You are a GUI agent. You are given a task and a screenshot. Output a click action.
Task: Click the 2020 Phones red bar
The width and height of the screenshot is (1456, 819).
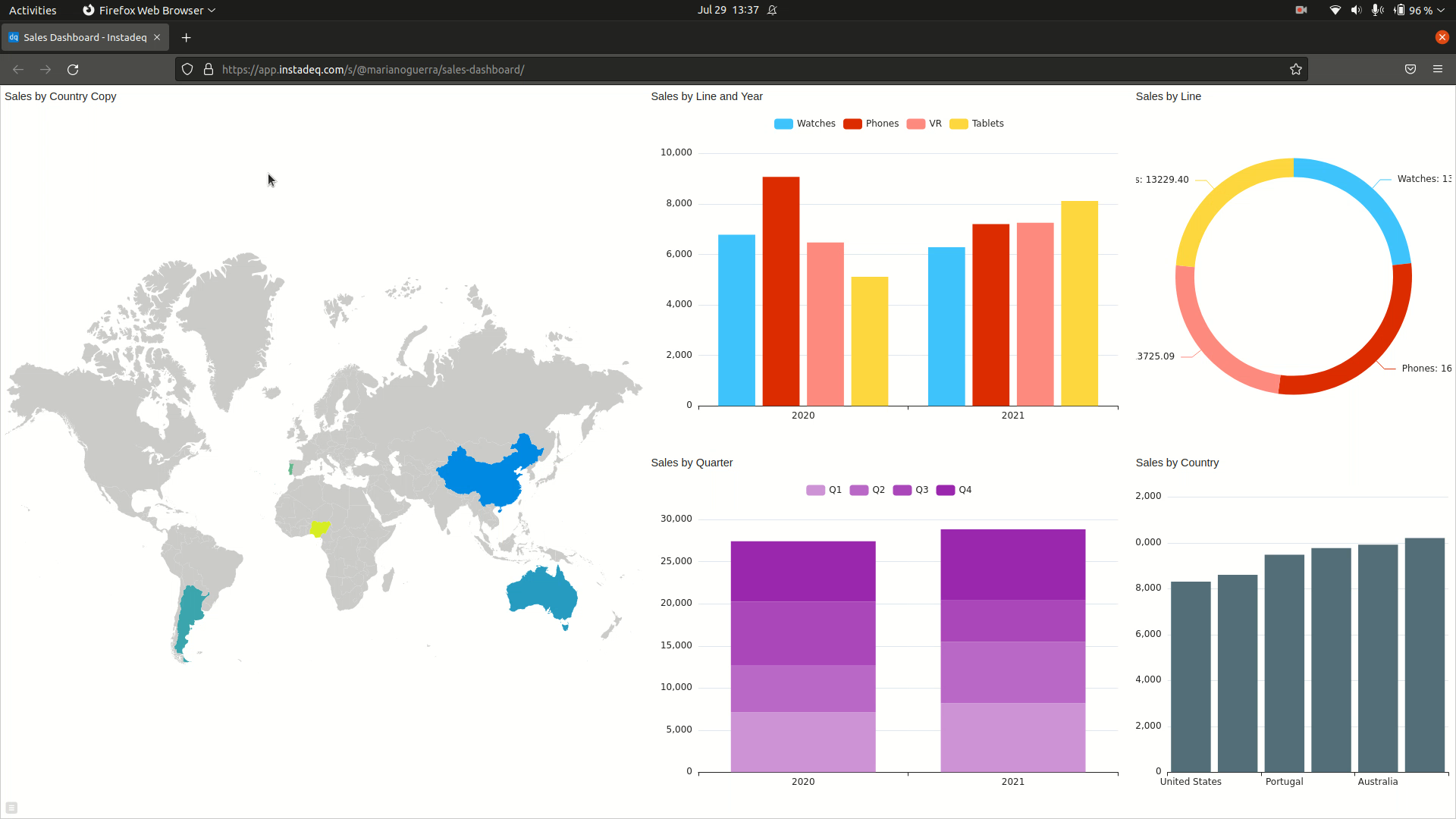(x=780, y=291)
